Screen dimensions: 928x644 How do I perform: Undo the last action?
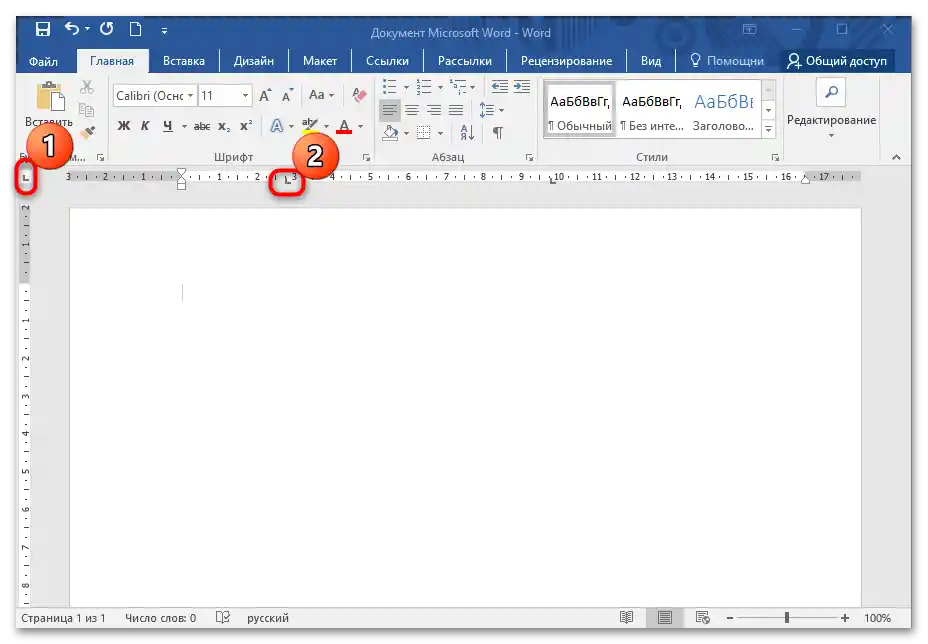click(72, 28)
